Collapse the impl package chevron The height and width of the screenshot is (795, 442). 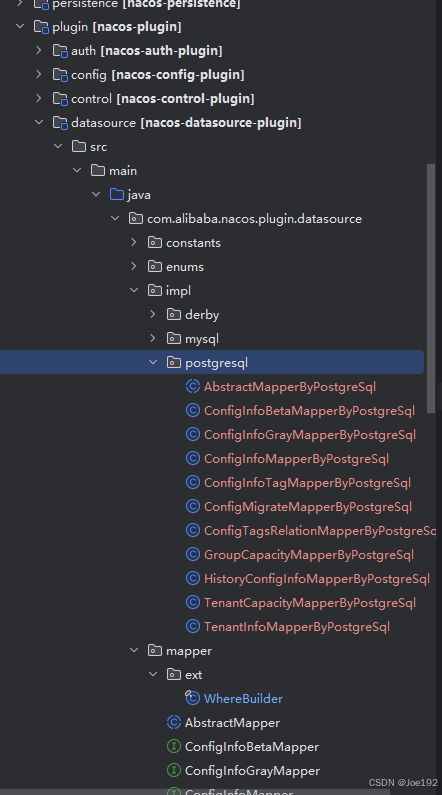pyautogui.click(x=134, y=291)
